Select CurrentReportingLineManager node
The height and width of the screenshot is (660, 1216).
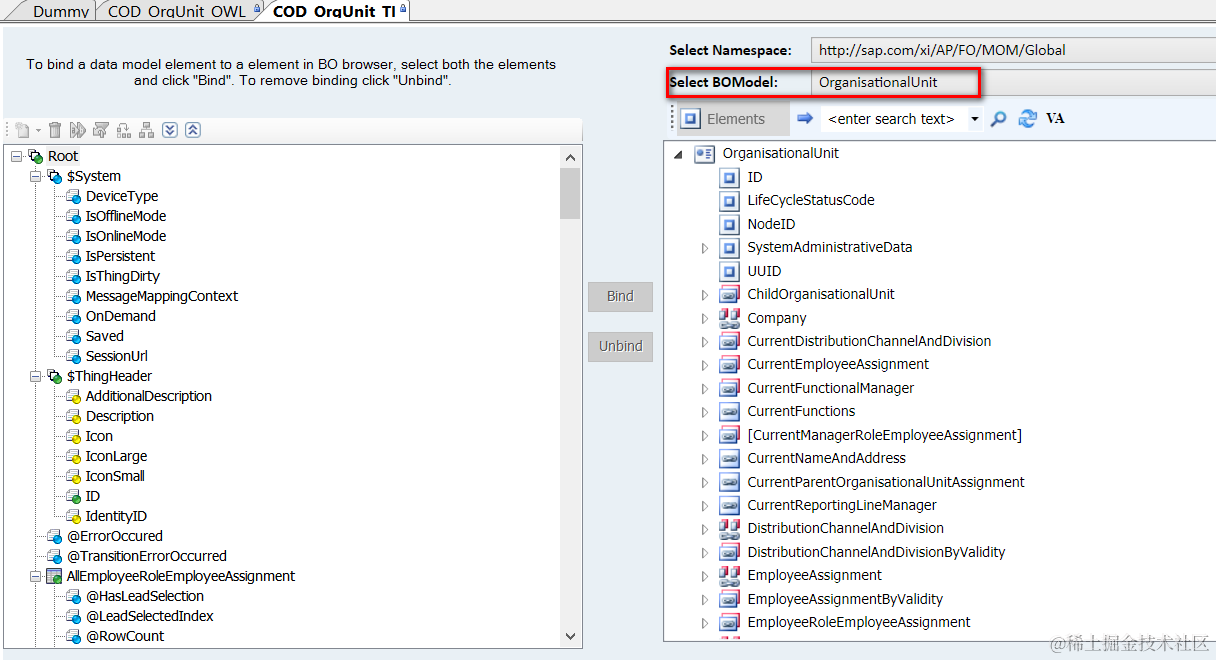pos(842,505)
